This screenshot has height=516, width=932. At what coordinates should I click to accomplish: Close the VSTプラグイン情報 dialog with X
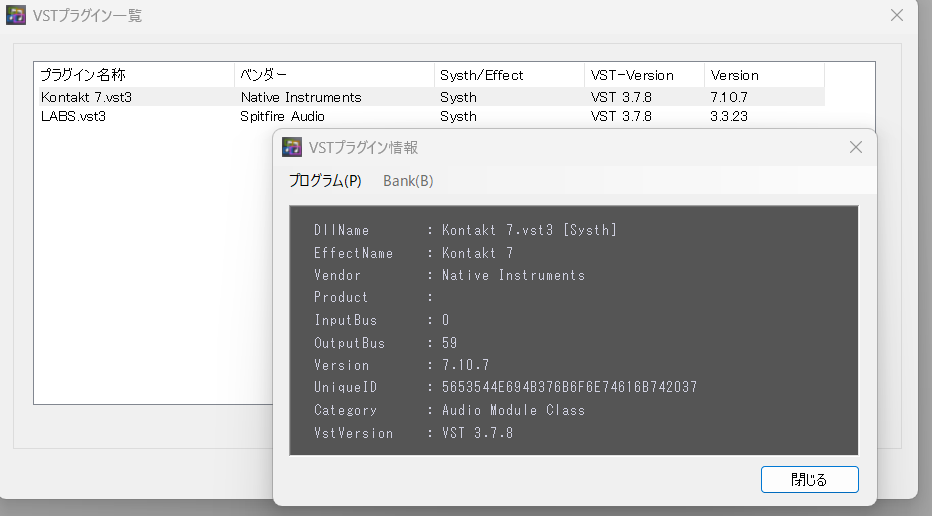[855, 147]
